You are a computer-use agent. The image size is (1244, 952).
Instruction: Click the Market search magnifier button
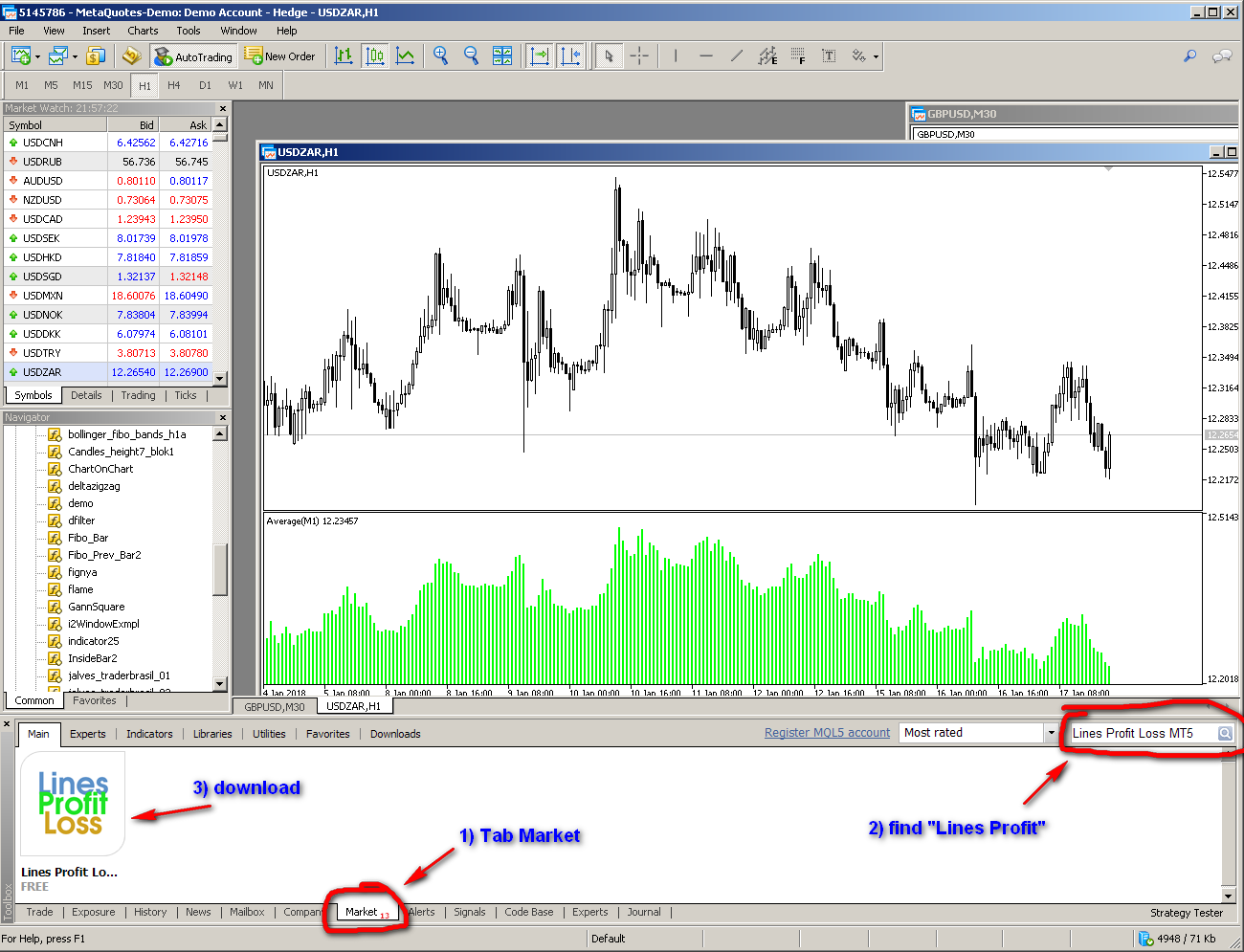(x=1225, y=733)
